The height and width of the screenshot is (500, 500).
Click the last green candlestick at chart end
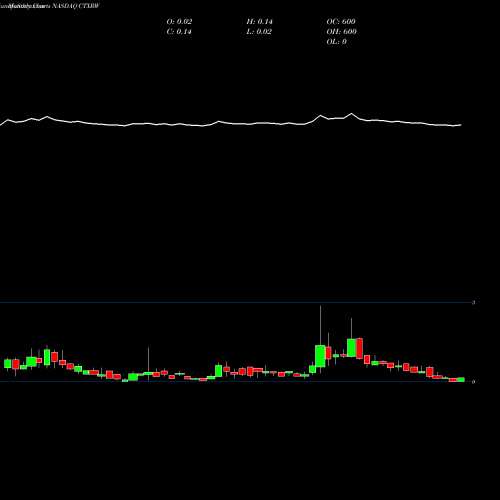pos(461,379)
